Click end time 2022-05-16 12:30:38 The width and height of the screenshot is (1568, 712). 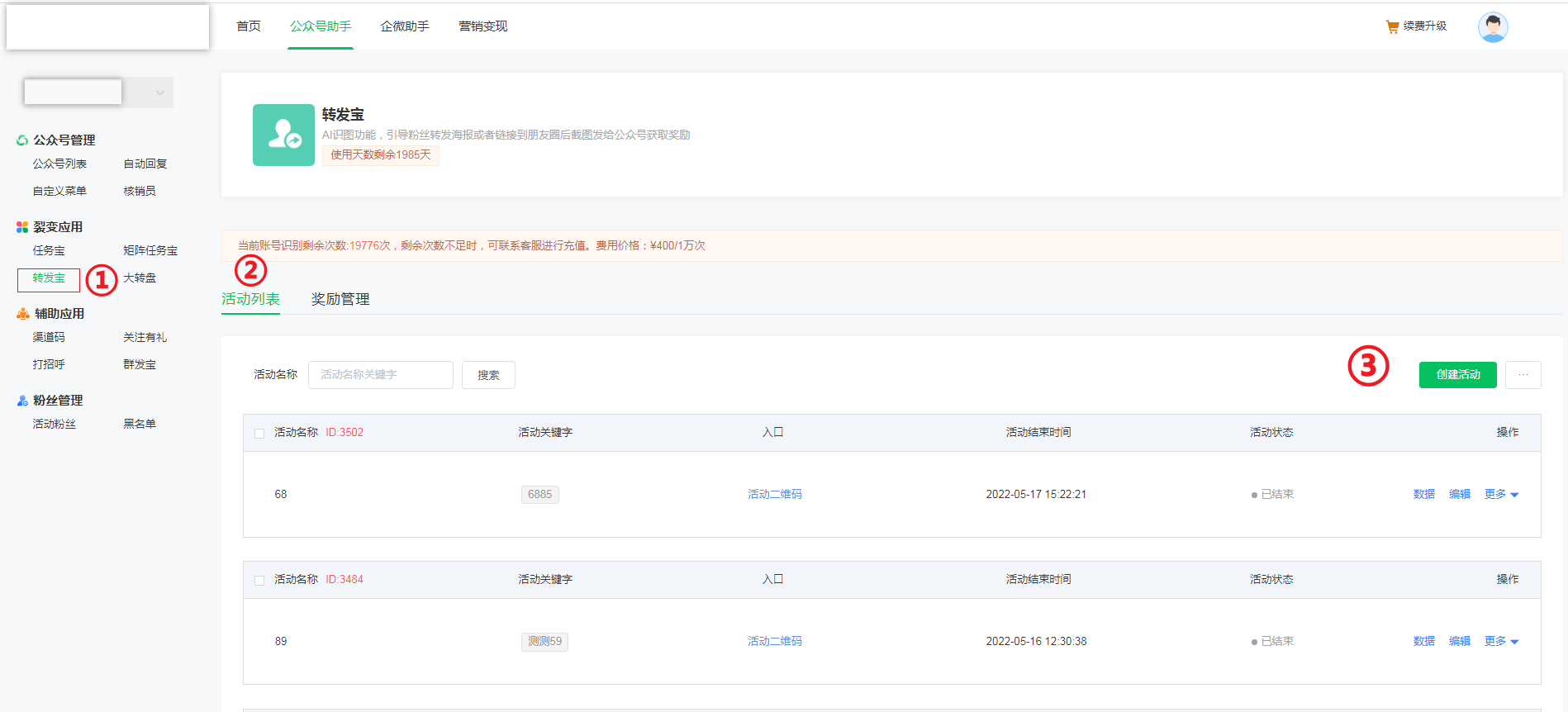(1036, 641)
